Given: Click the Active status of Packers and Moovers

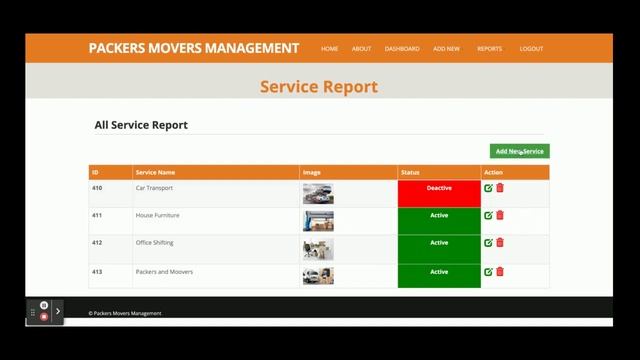Looking at the screenshot, I should (439, 276).
